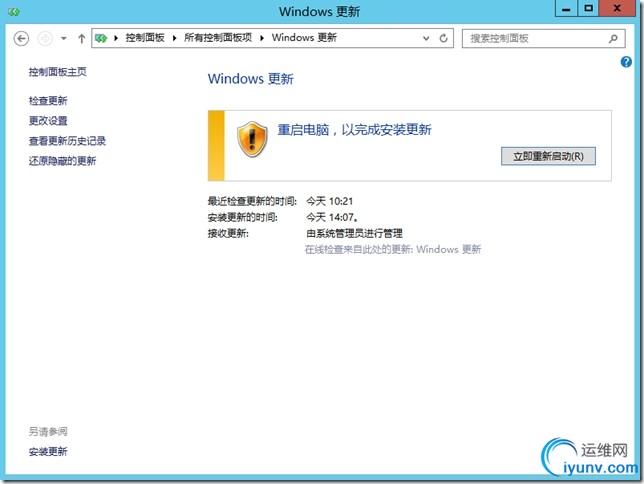Image resolution: width=644 pixels, height=484 pixels.
Task: Click the Windows Update icon in address bar
Action: point(101,38)
